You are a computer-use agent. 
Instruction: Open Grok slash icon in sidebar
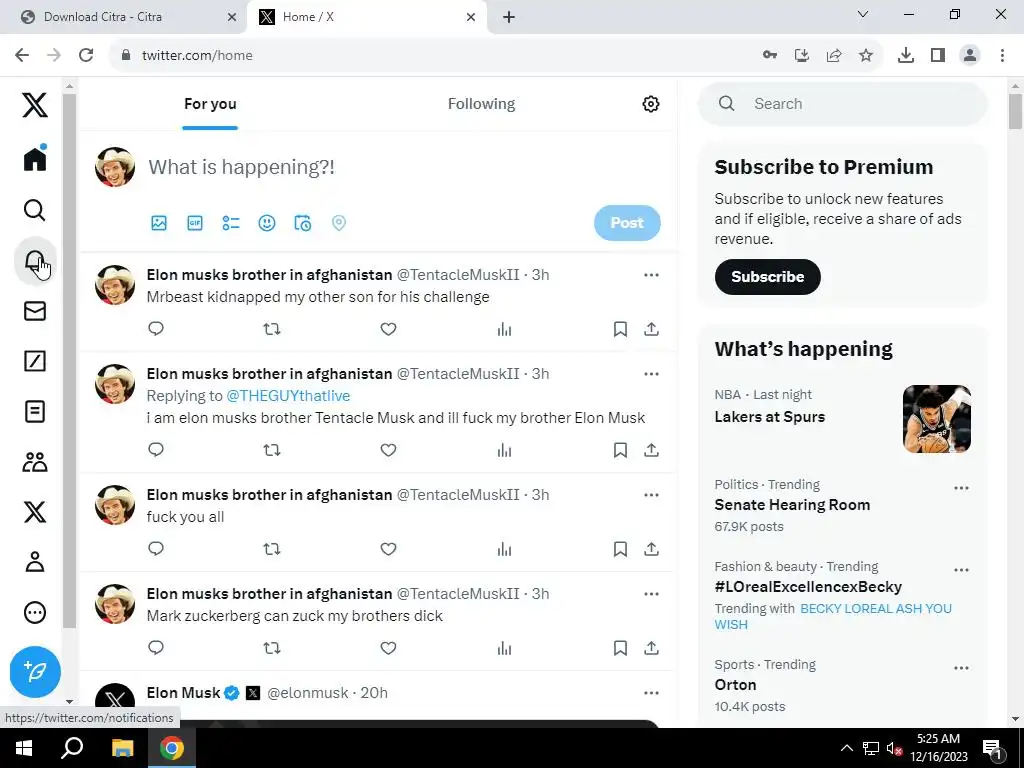[35, 361]
